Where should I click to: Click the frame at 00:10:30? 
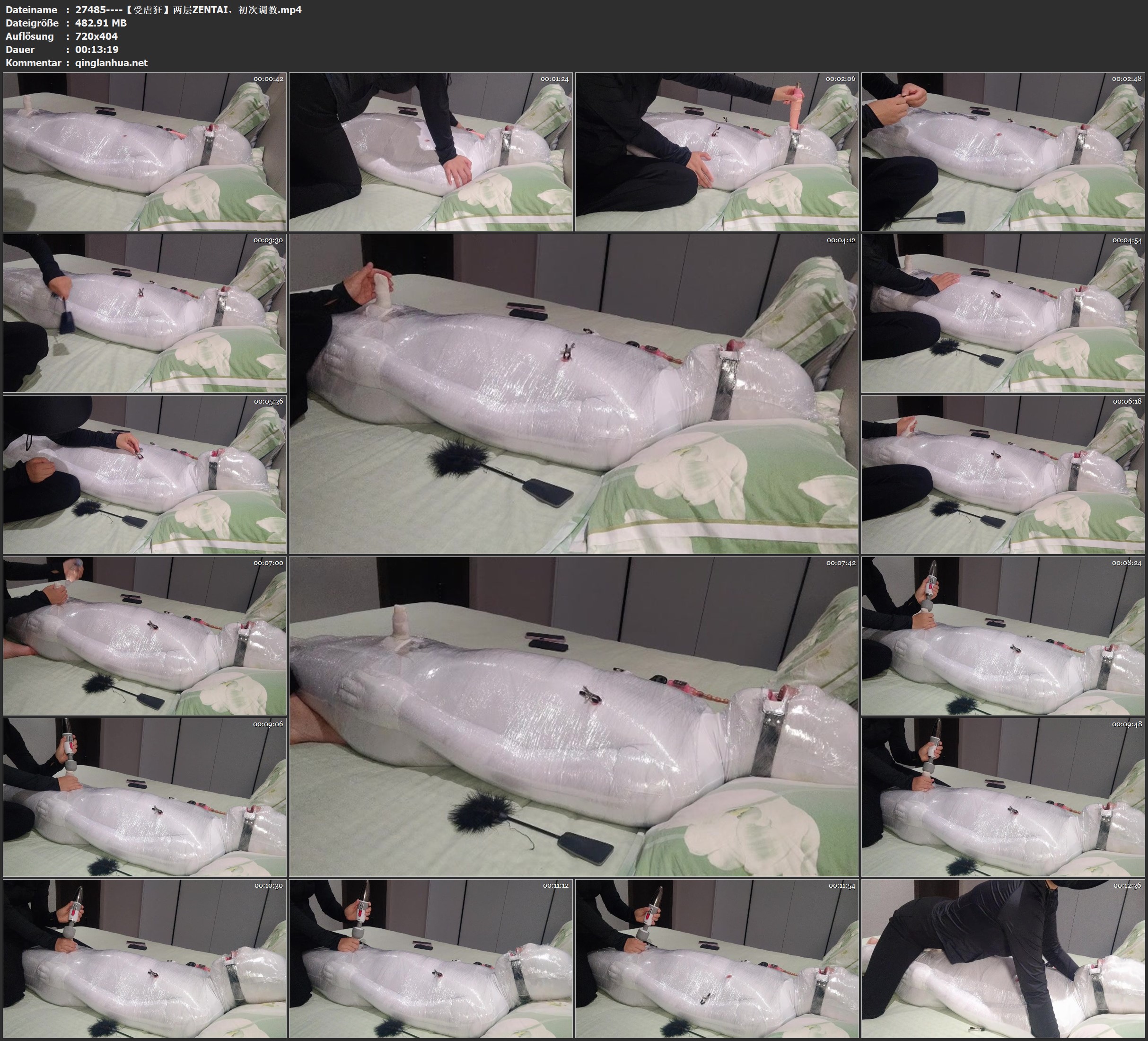click(x=145, y=958)
